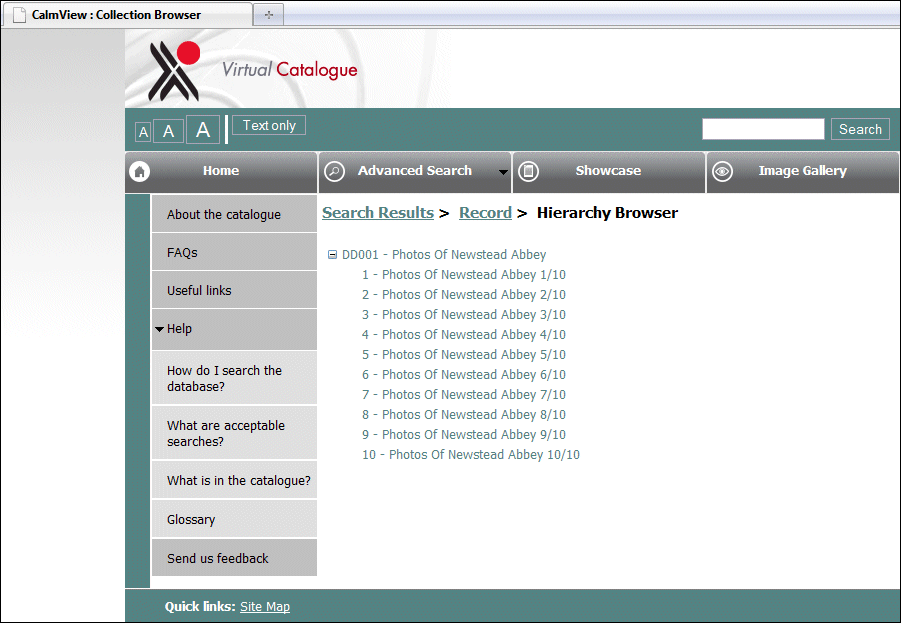Image resolution: width=901 pixels, height=623 pixels.
Task: Click the Showcase icon
Action: (x=528, y=171)
